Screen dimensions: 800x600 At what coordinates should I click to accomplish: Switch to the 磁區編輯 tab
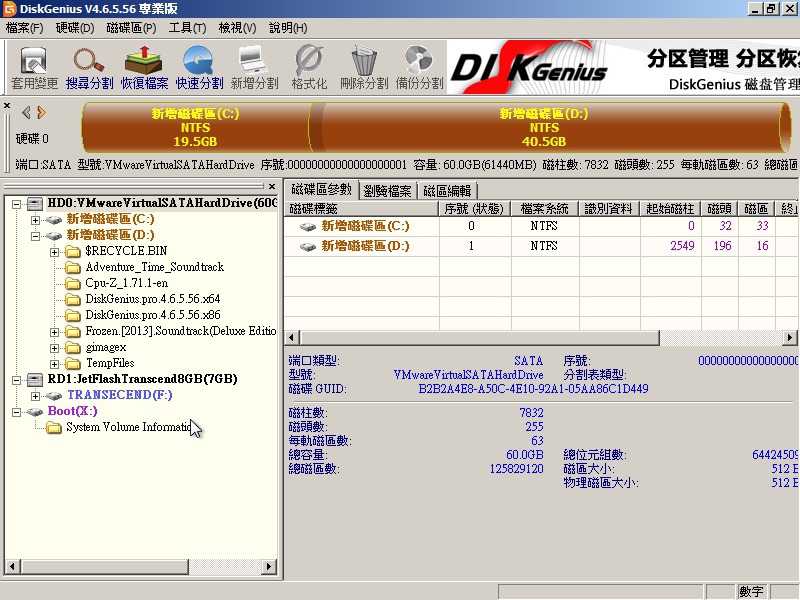coord(446,190)
